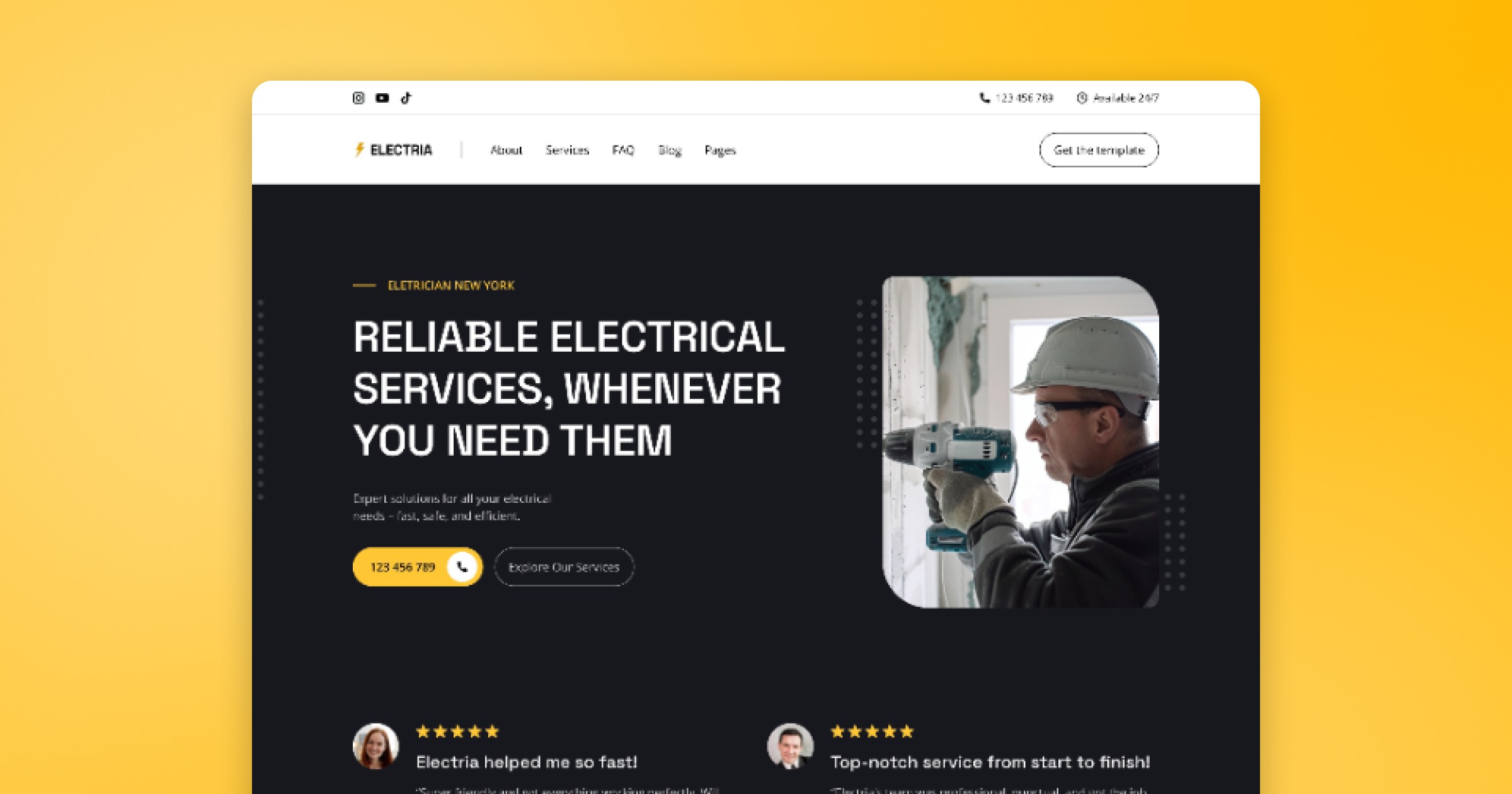Click the yellow 123 456 789 call button
Screen dimensions: 1512x794
(x=418, y=567)
